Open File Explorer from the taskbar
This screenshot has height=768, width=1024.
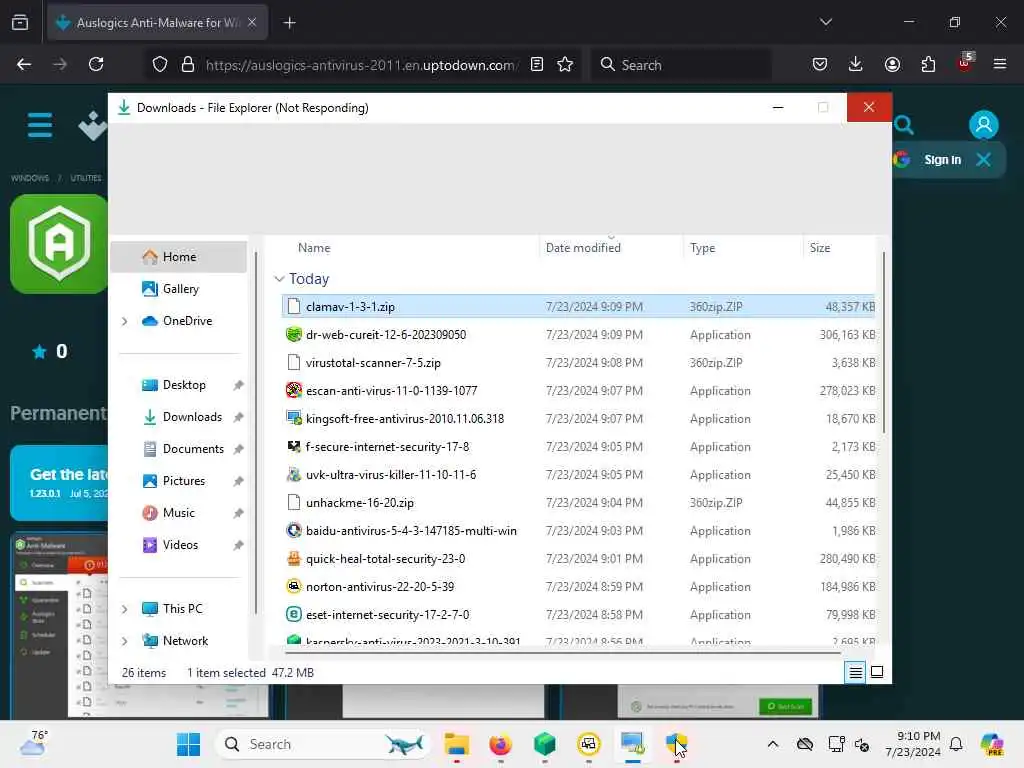click(456, 744)
